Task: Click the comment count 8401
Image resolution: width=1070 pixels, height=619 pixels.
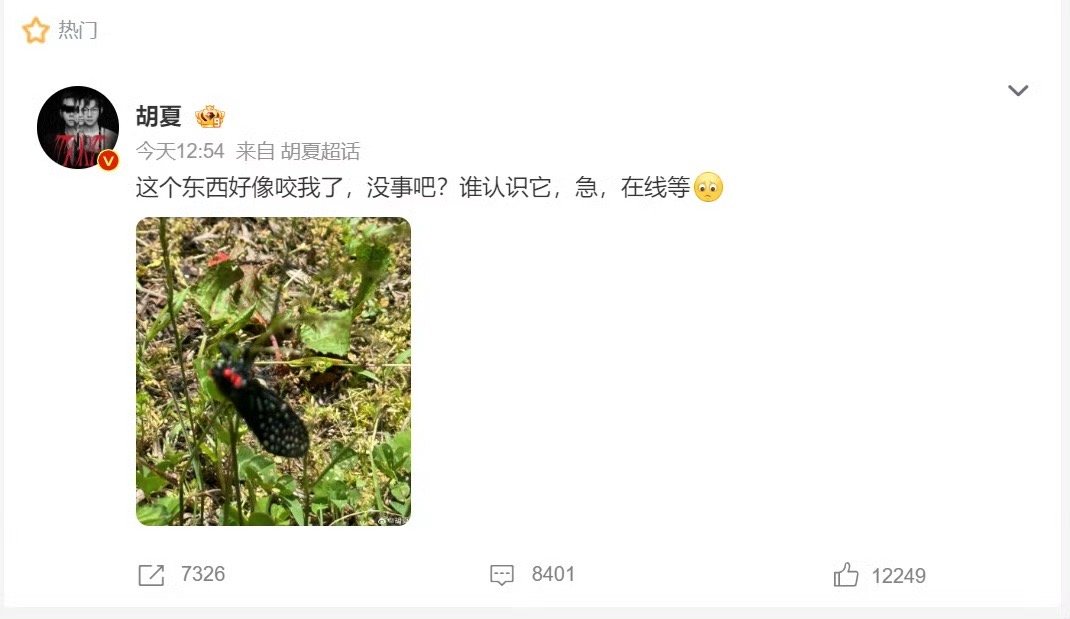Action: point(553,574)
